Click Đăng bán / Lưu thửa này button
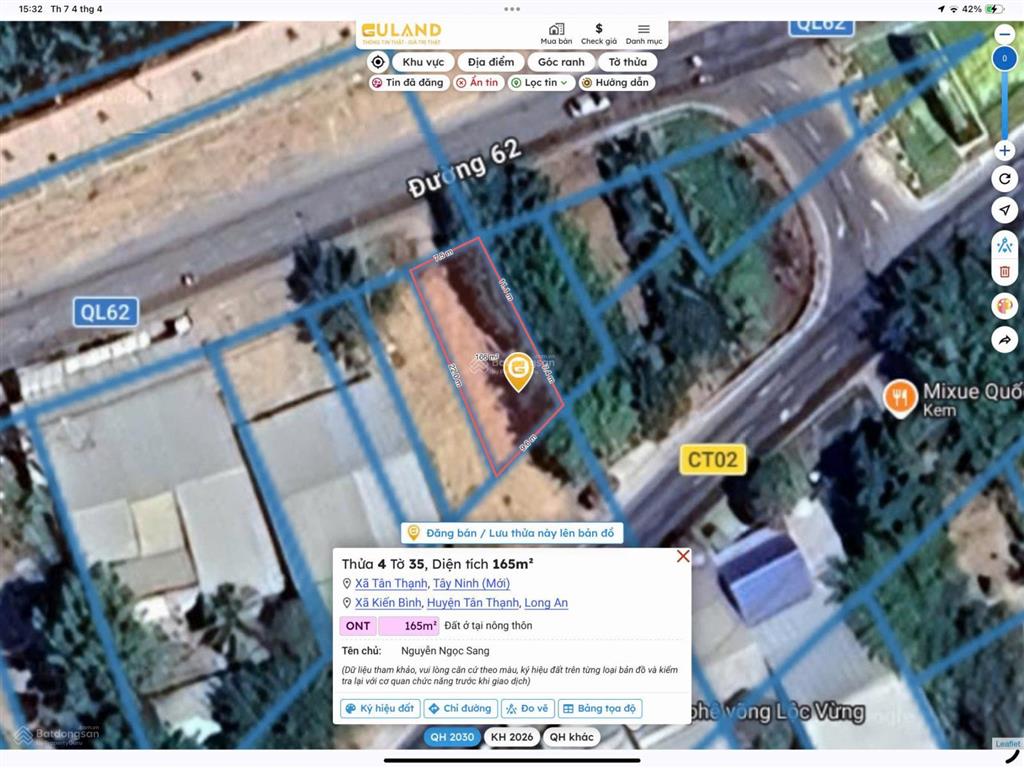Screen dimensions: 1024x768 point(512,533)
